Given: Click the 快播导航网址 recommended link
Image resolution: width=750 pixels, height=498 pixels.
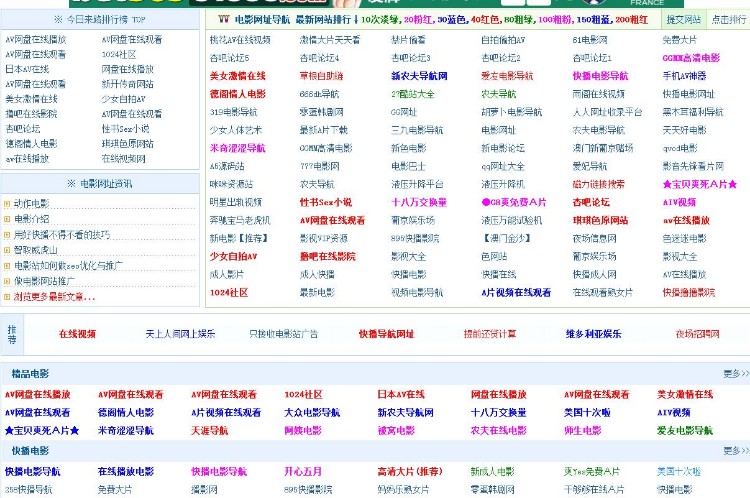Looking at the screenshot, I should 386,334.
